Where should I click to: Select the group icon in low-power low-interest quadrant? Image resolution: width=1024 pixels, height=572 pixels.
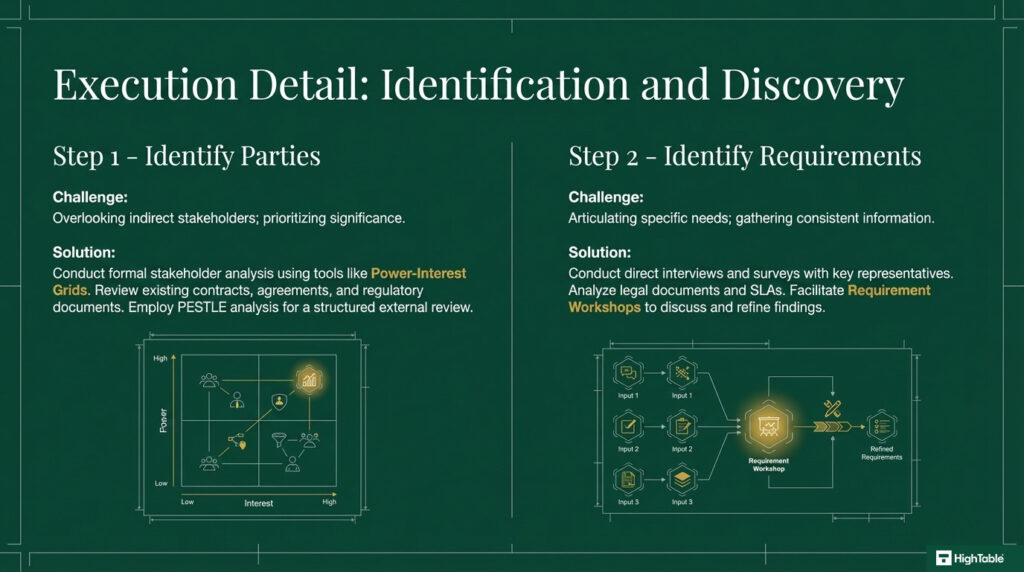click(209, 464)
